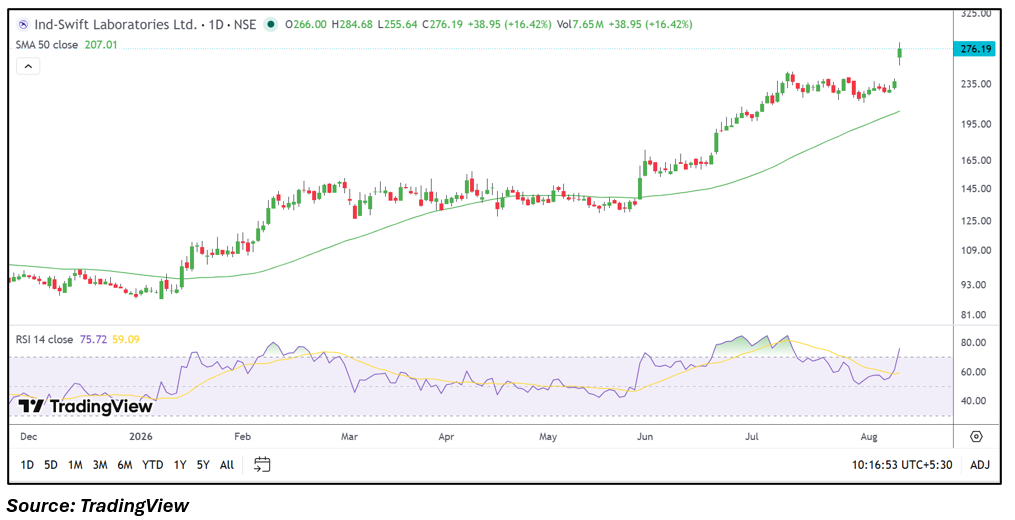Image resolution: width=1015 pixels, height=520 pixels.
Task: Collapse the indicator legend with the chevron button
Action: (x=28, y=66)
